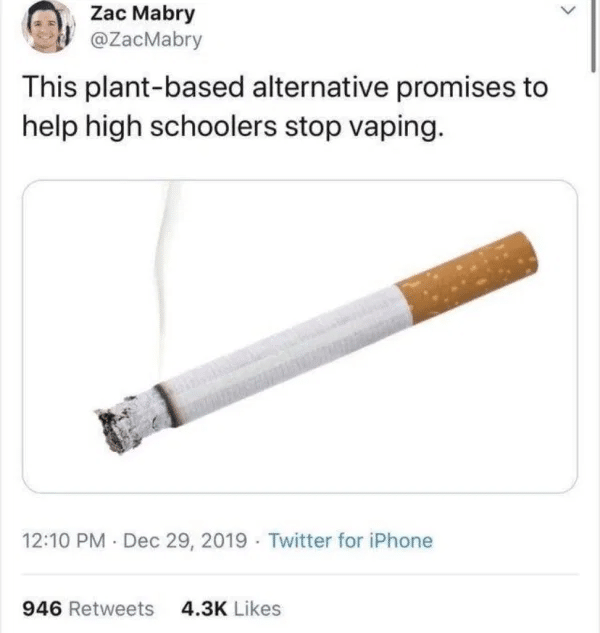View the 946 Retweets list
Image resolution: width=600 pixels, height=633 pixels.
pos(88,608)
